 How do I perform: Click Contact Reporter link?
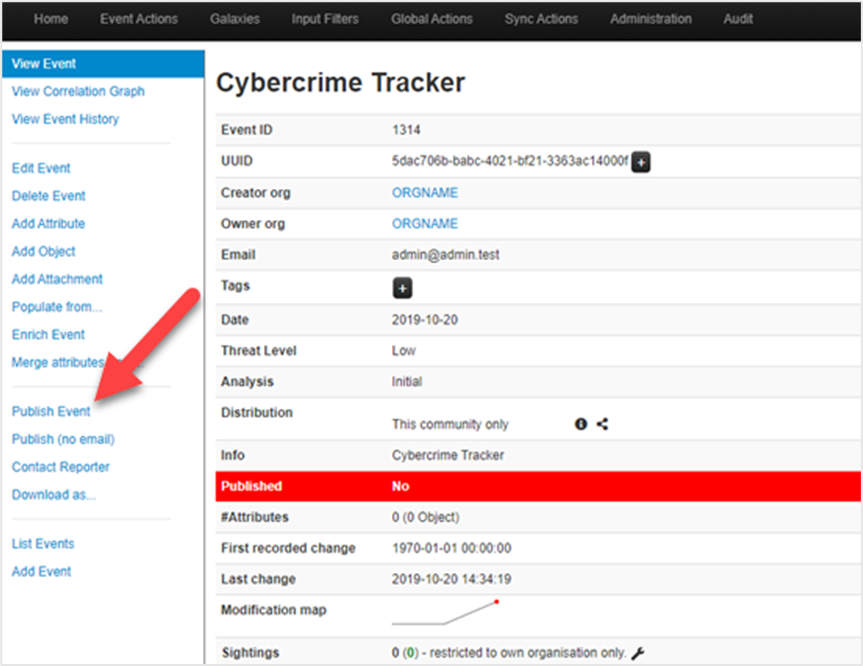[61, 467]
